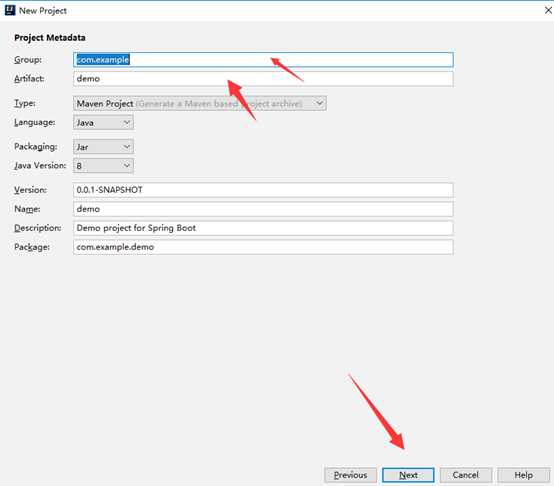Click the Packaging label
554x486 pixels.
point(36,147)
